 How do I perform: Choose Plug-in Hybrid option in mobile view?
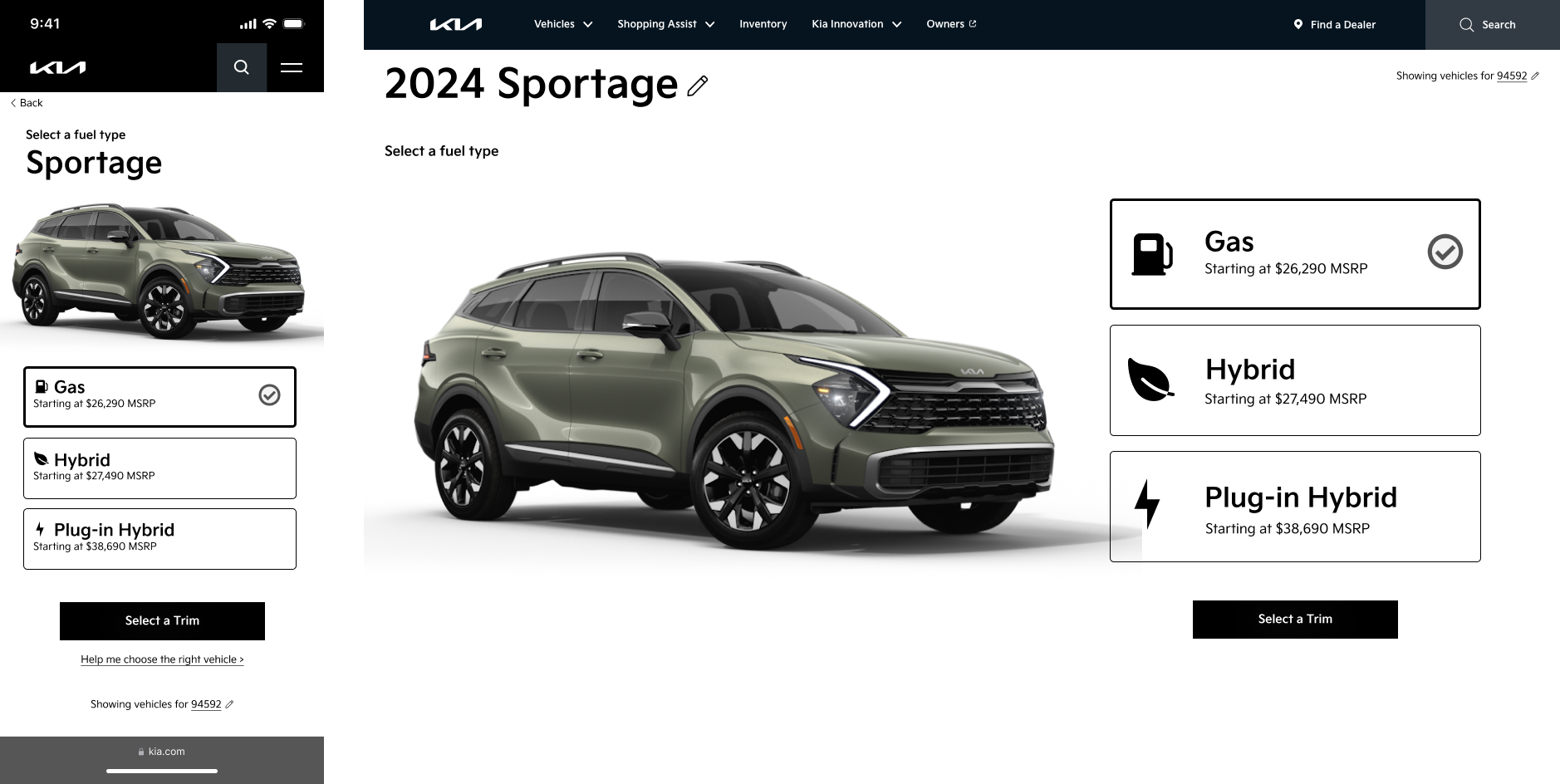tap(159, 539)
